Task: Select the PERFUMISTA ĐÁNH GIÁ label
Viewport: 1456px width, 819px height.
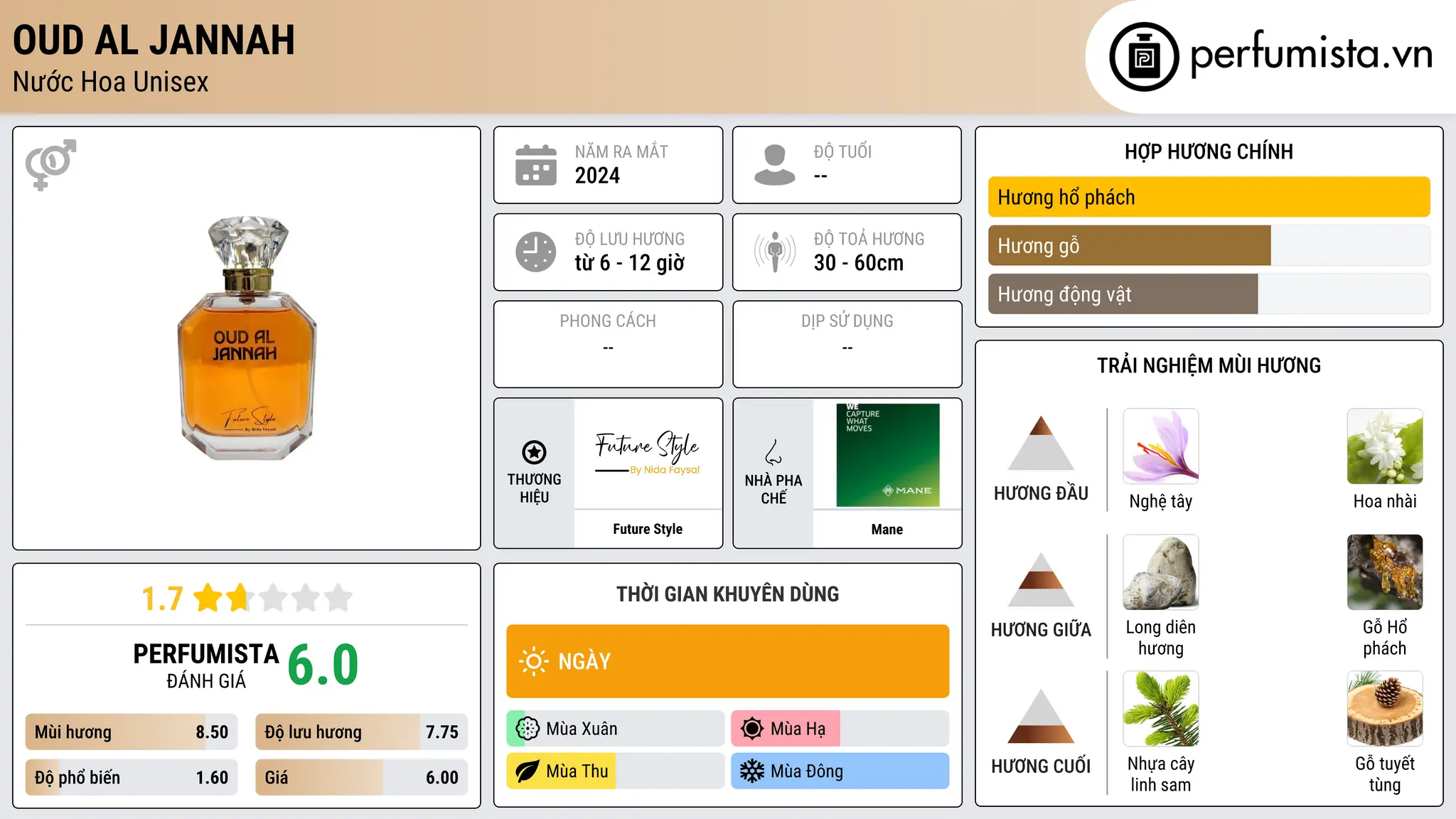Action: tap(206, 665)
